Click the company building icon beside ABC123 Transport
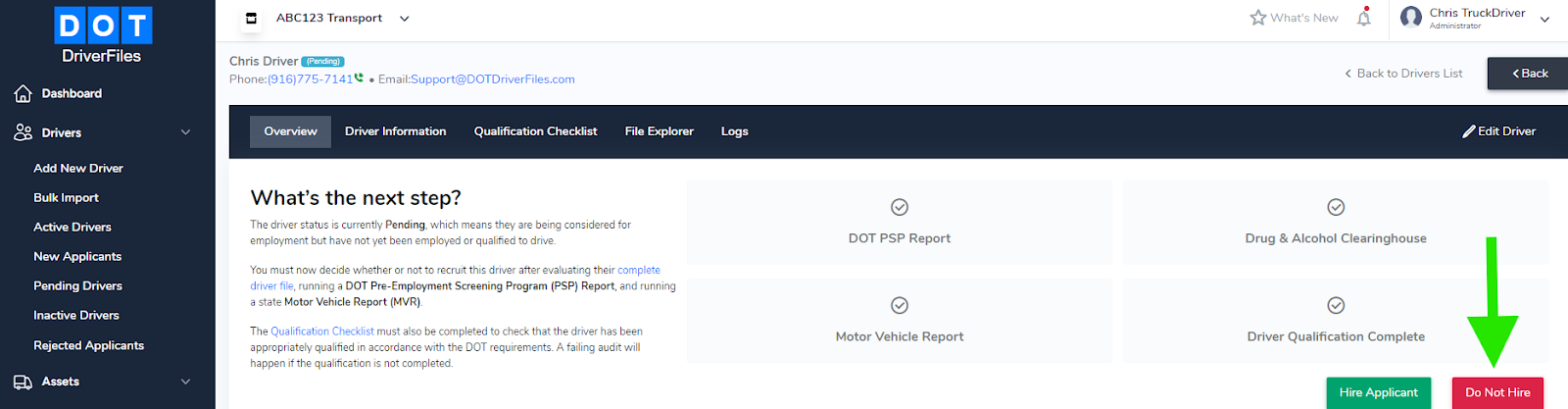This screenshot has height=409, width=1568. [x=251, y=18]
